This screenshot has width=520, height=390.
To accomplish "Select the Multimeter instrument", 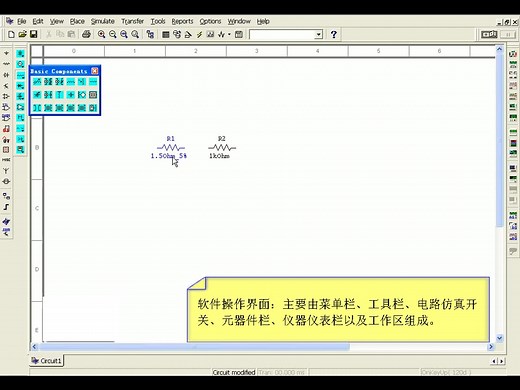I will click(x=513, y=54).
